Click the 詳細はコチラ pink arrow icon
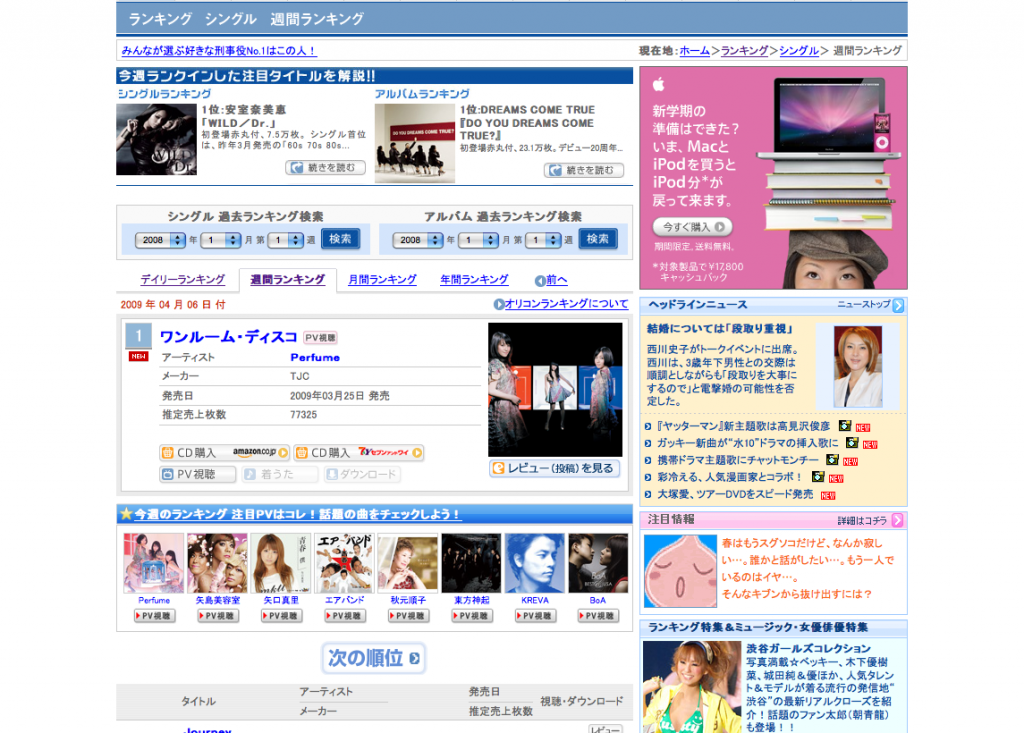This screenshot has height=733, width=1024. point(898,520)
